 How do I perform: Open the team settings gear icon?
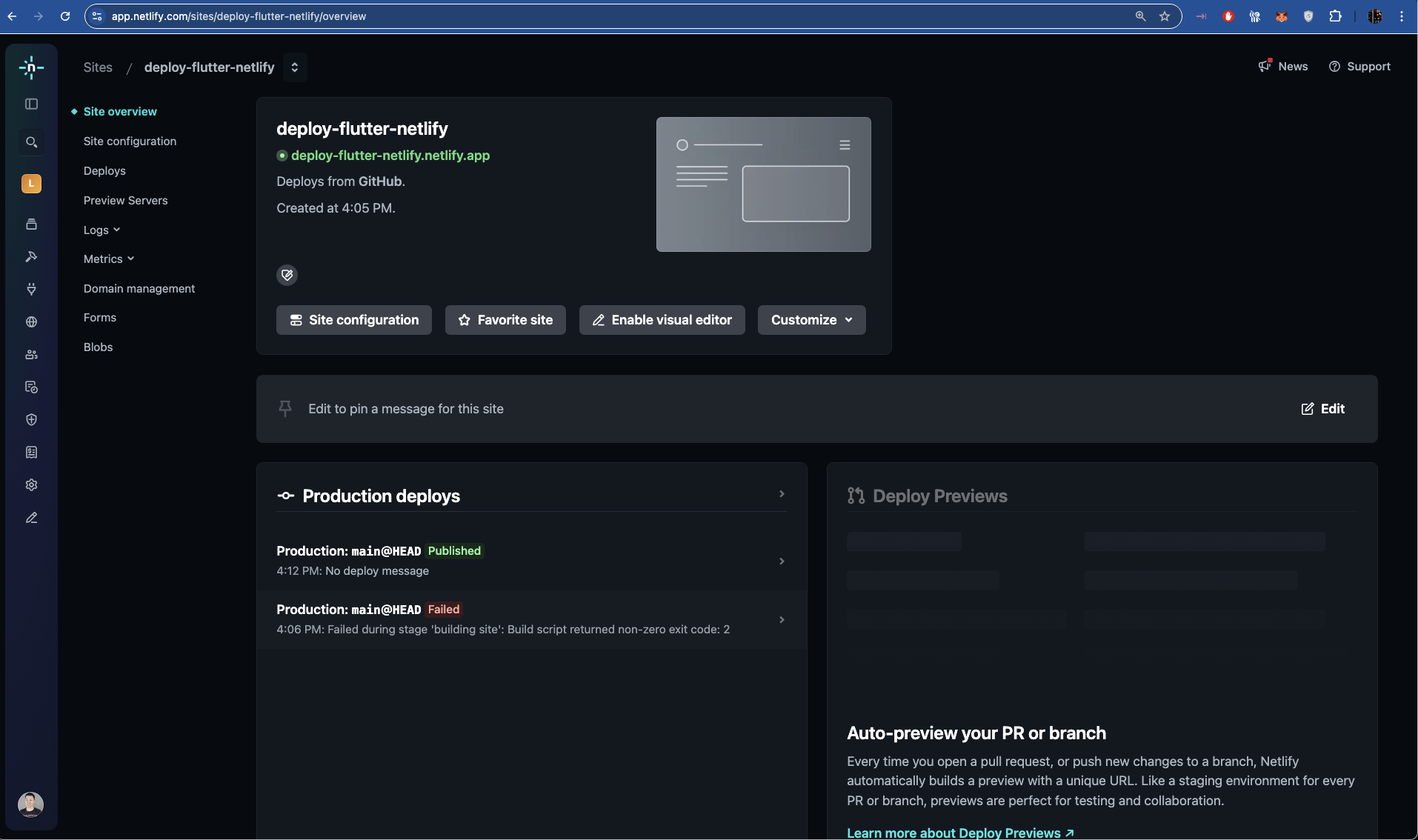(x=31, y=485)
